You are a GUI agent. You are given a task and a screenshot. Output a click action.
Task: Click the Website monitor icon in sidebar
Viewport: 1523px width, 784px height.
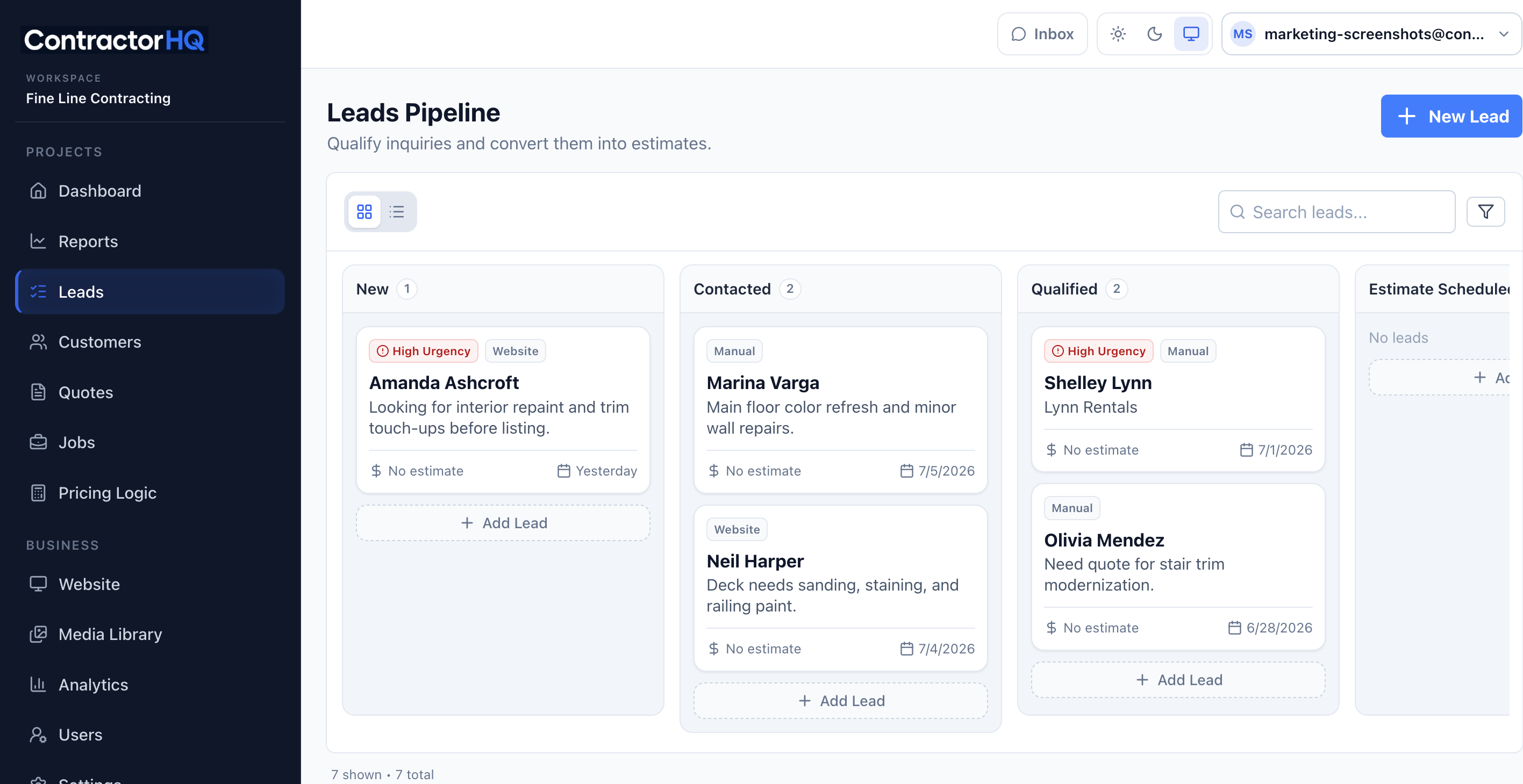point(38,584)
